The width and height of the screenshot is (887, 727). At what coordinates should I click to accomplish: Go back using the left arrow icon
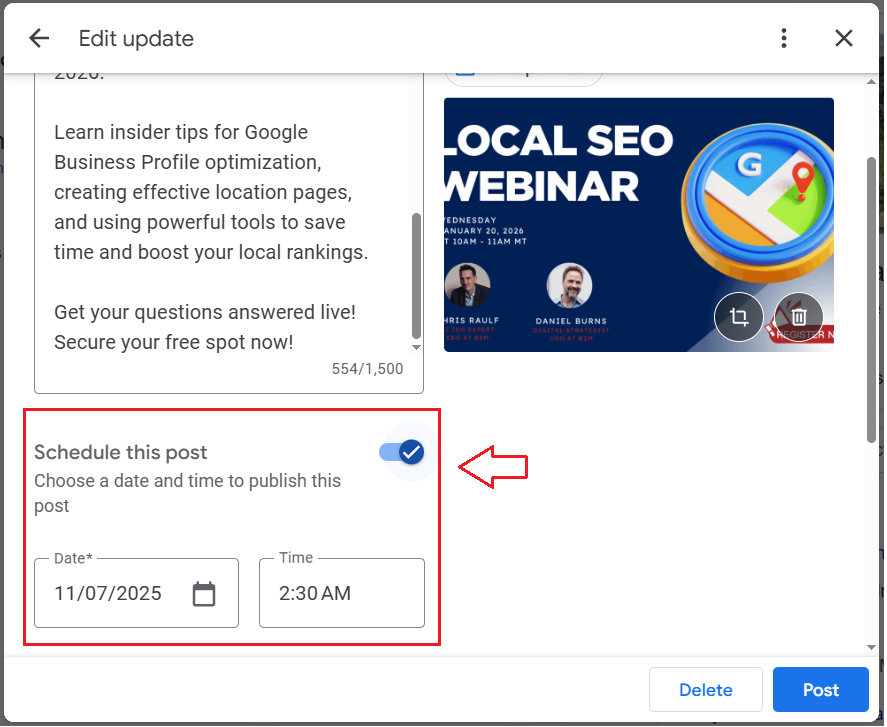(39, 38)
